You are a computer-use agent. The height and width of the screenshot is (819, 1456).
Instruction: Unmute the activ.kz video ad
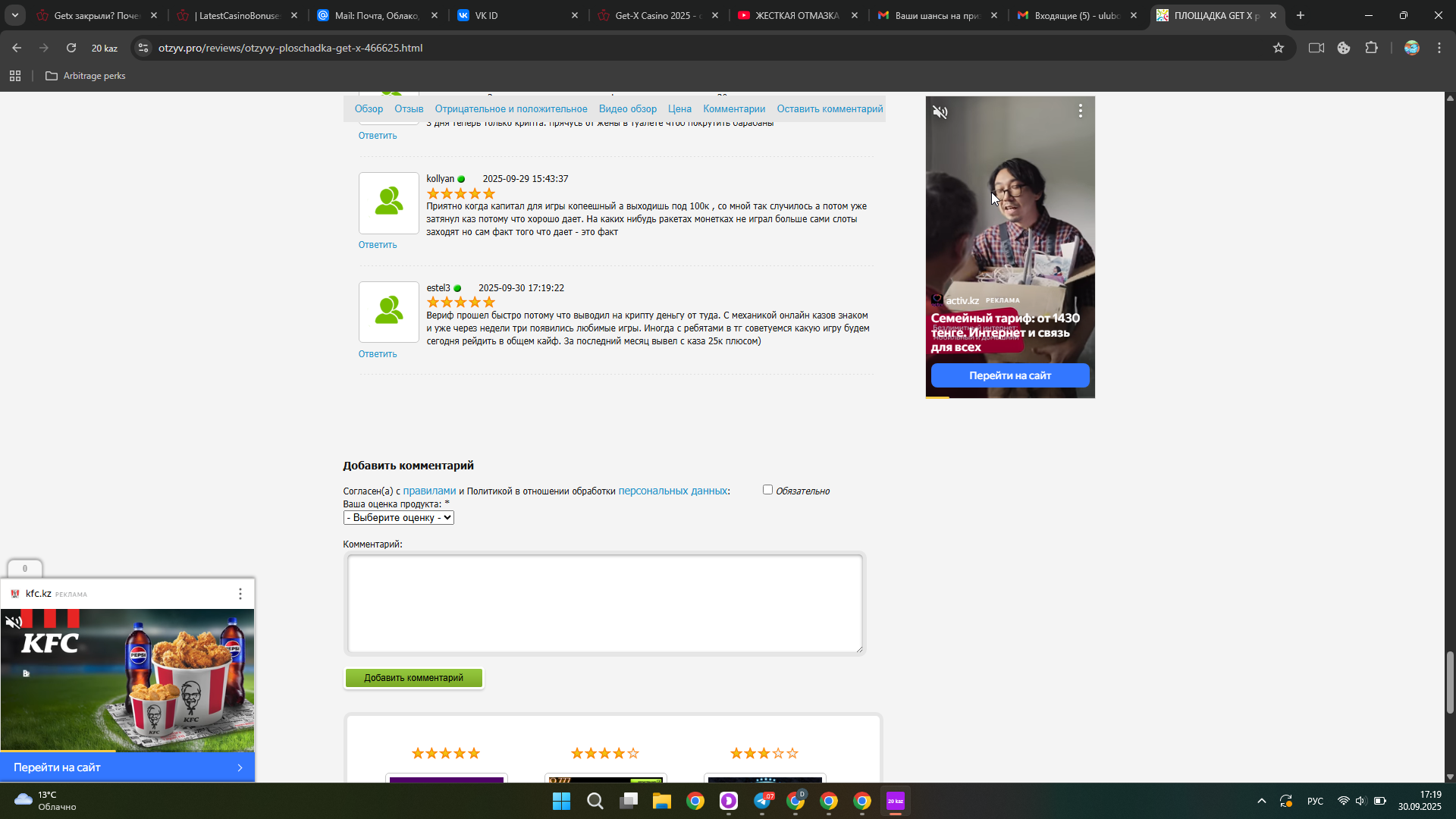click(x=940, y=112)
